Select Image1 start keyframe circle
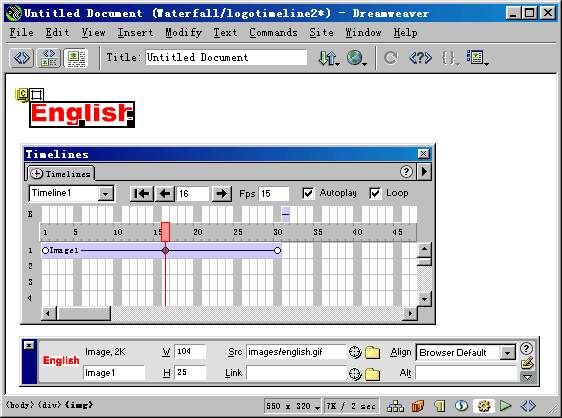Viewport: 562px width, 418px height. [45, 251]
